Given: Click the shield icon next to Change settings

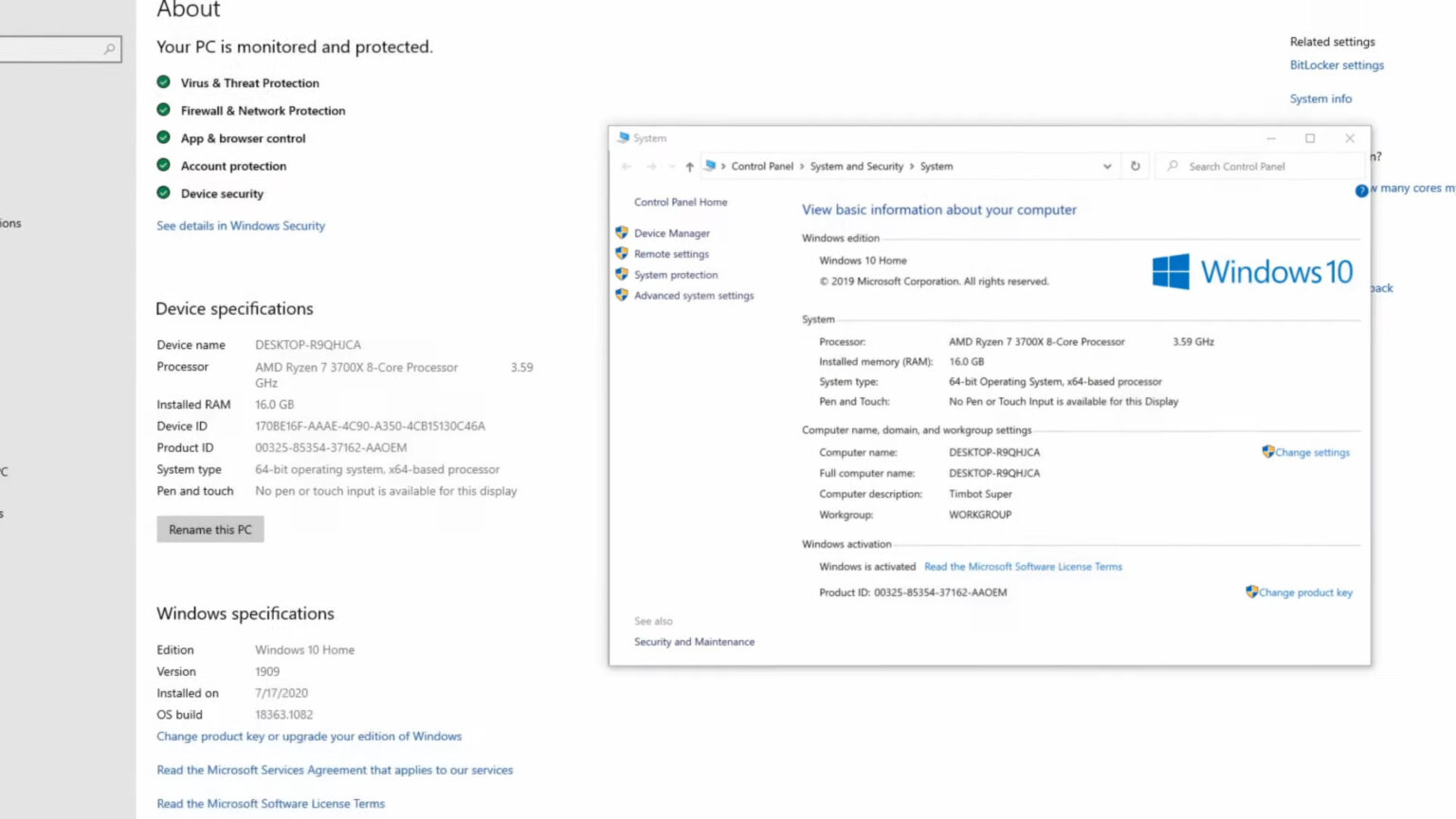Looking at the screenshot, I should click(x=1267, y=452).
